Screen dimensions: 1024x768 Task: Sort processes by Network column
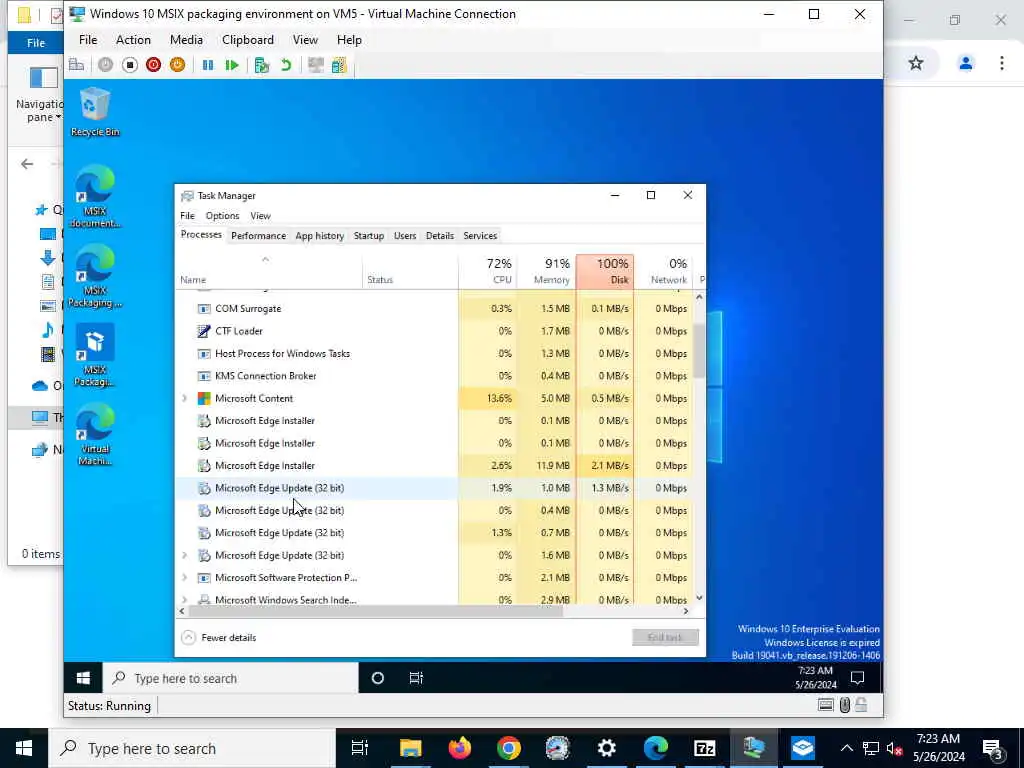(663, 271)
